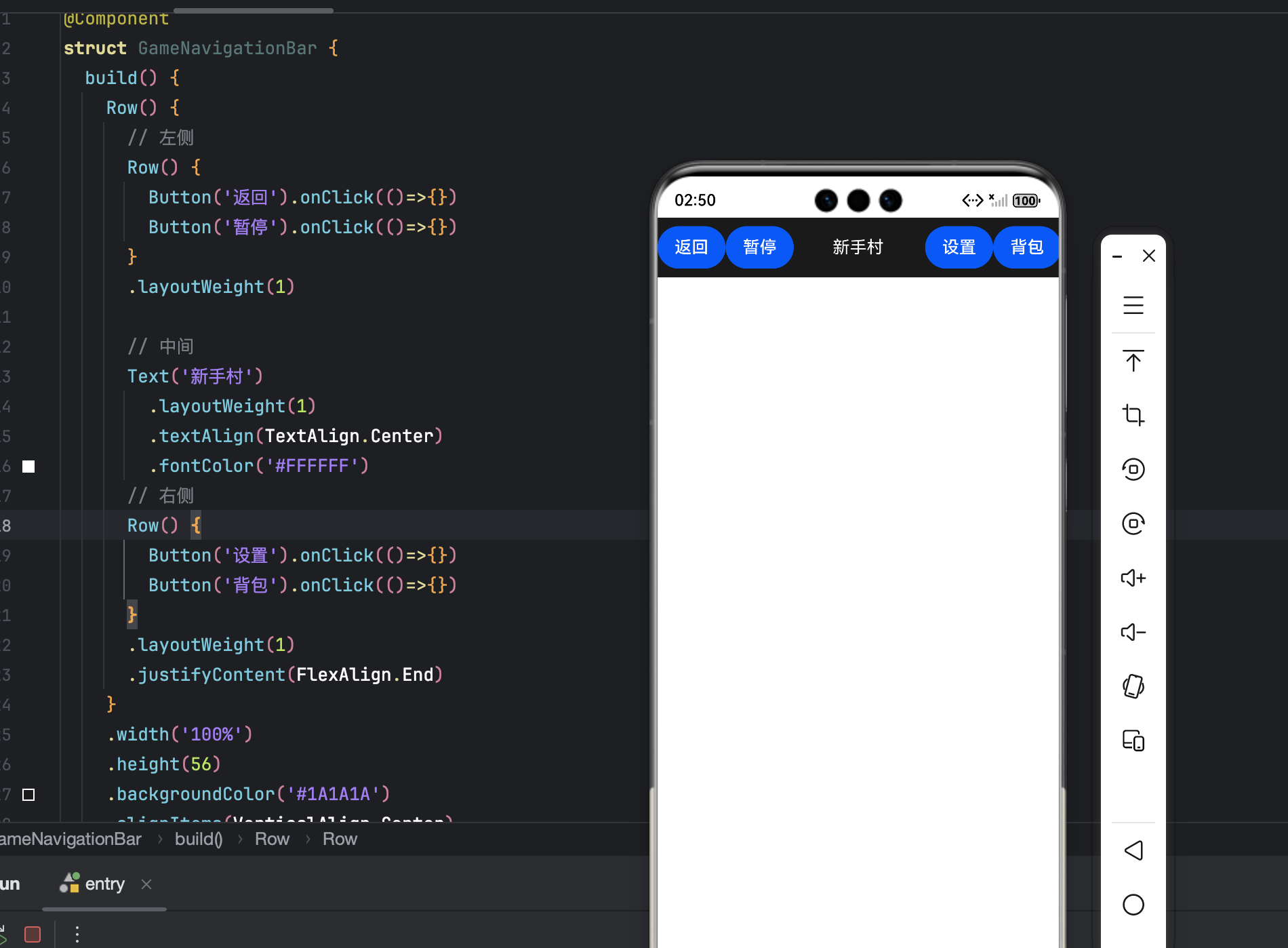Click the first Row breadcrumb item
1288x948 pixels.
[x=272, y=839]
